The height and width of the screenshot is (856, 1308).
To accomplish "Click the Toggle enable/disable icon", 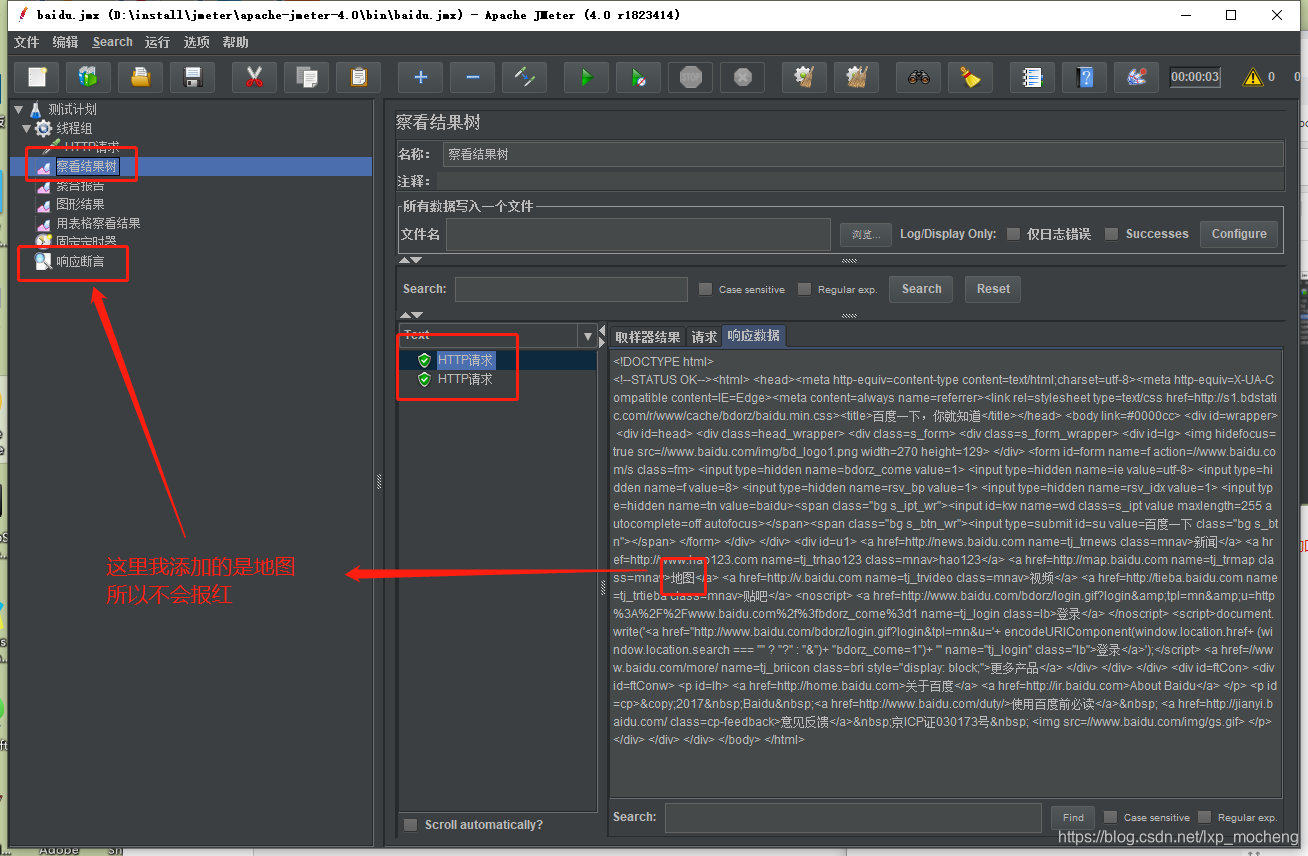I will (525, 77).
